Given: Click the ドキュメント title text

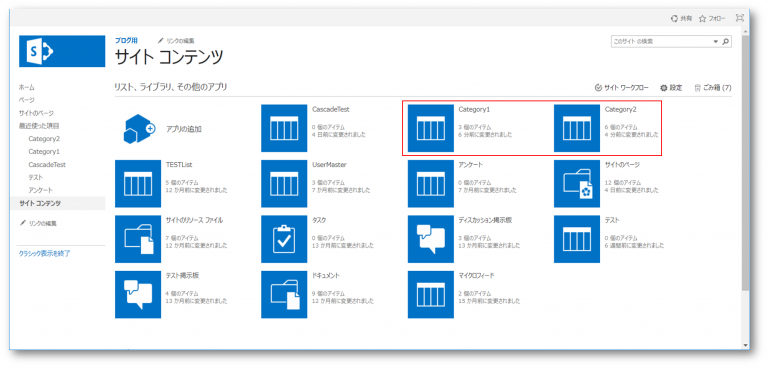Looking at the screenshot, I should point(326,275).
